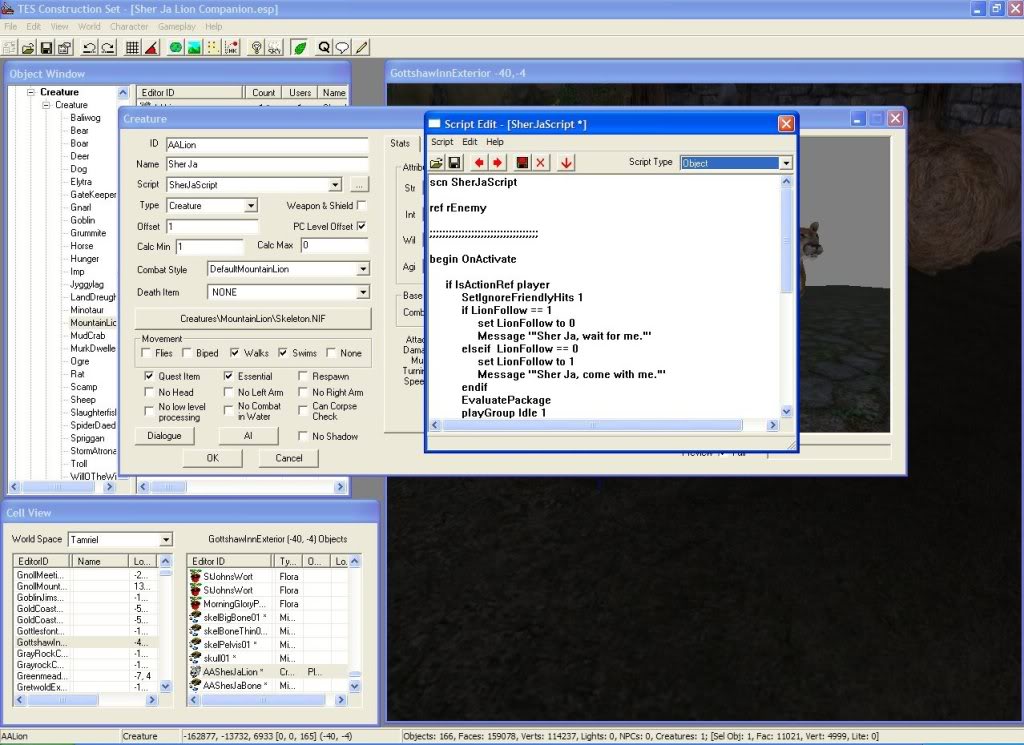Screen dimensions: 1024x745
Task: Open dialogue editing with the speech bubble icon
Action: pyautogui.click(x=342, y=48)
